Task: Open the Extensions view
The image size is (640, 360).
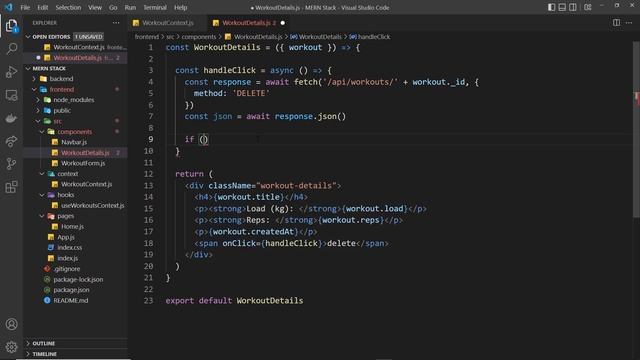Action: coord(11,187)
